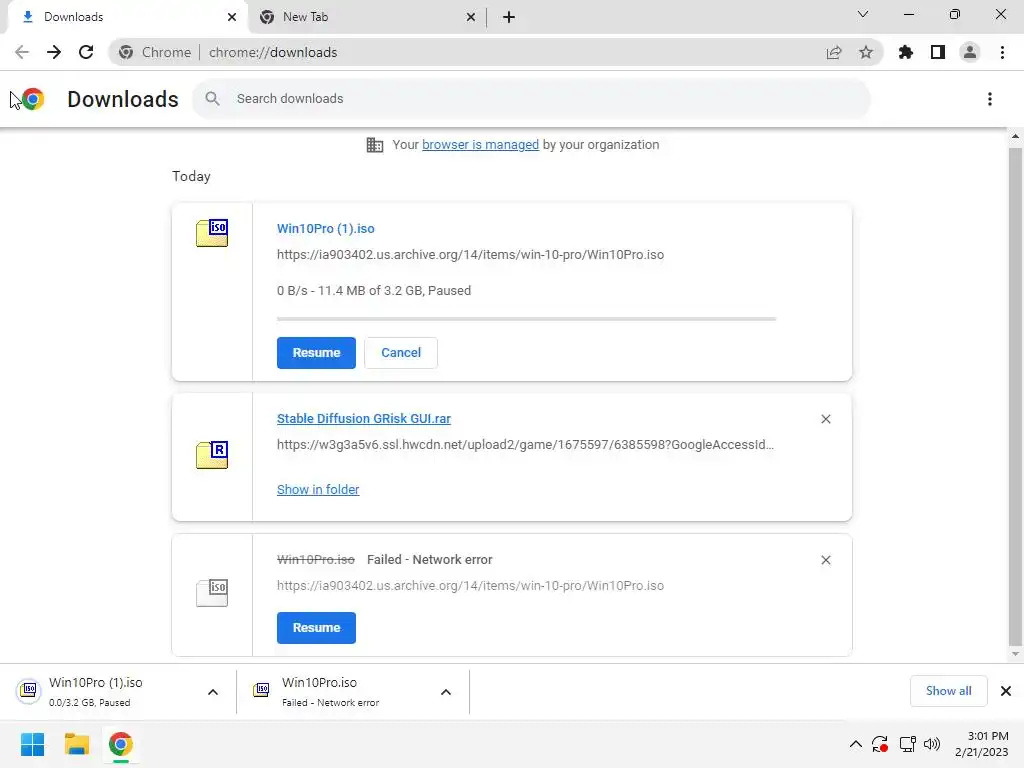Expand options for Win10Pro (1).iso shelf item
Image resolution: width=1024 pixels, height=768 pixels.
[213, 692]
